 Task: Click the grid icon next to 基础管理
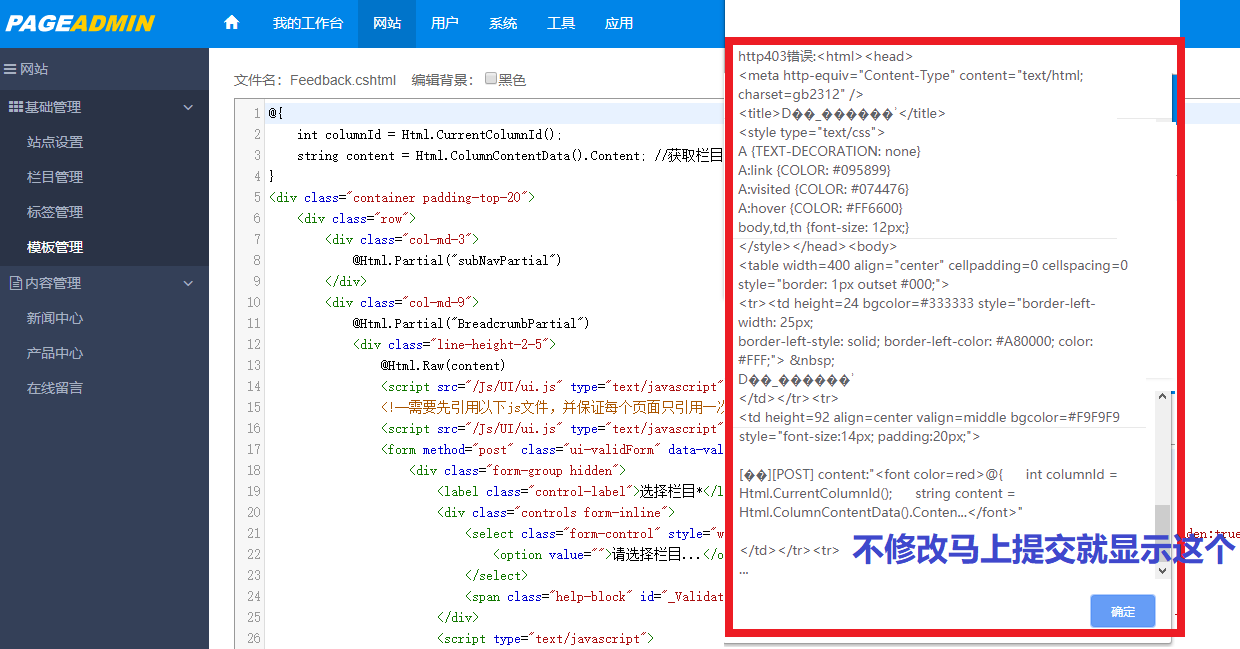point(16,107)
